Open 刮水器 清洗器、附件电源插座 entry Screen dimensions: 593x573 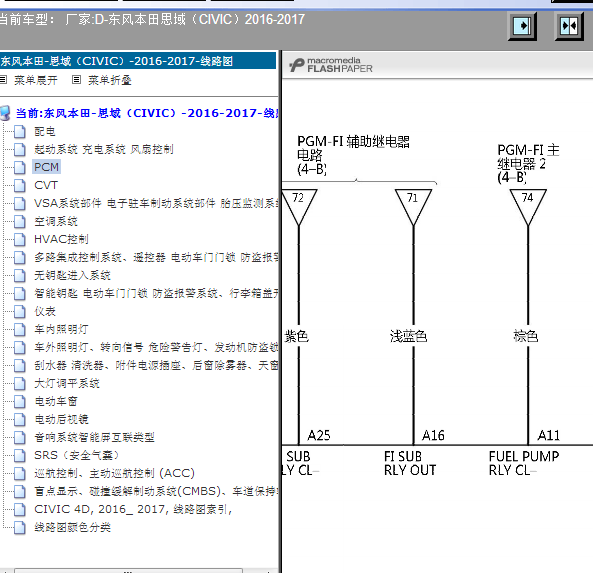156,365
